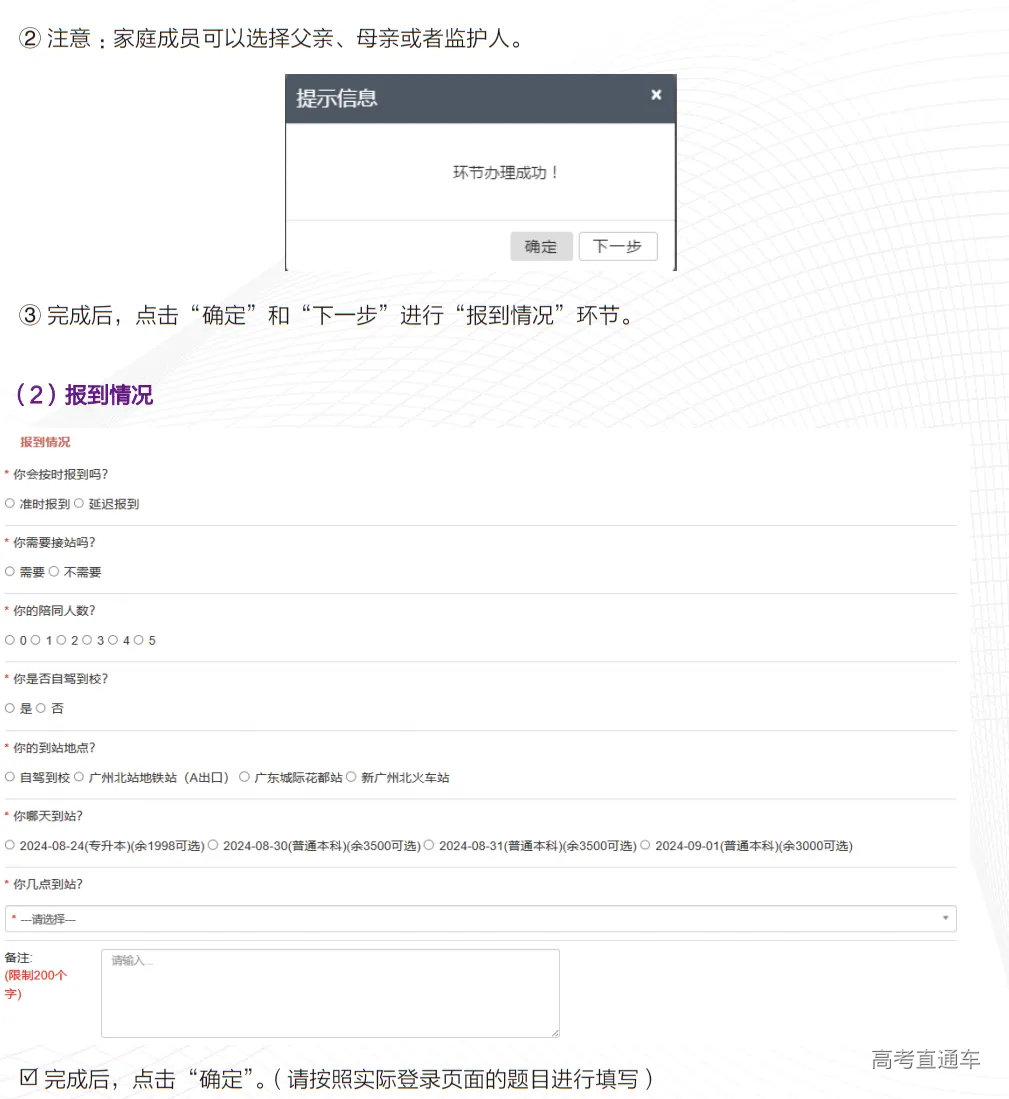Select the 2024-08-24(专升本) arrival date
This screenshot has width=1009, height=1099.
[x=10, y=845]
